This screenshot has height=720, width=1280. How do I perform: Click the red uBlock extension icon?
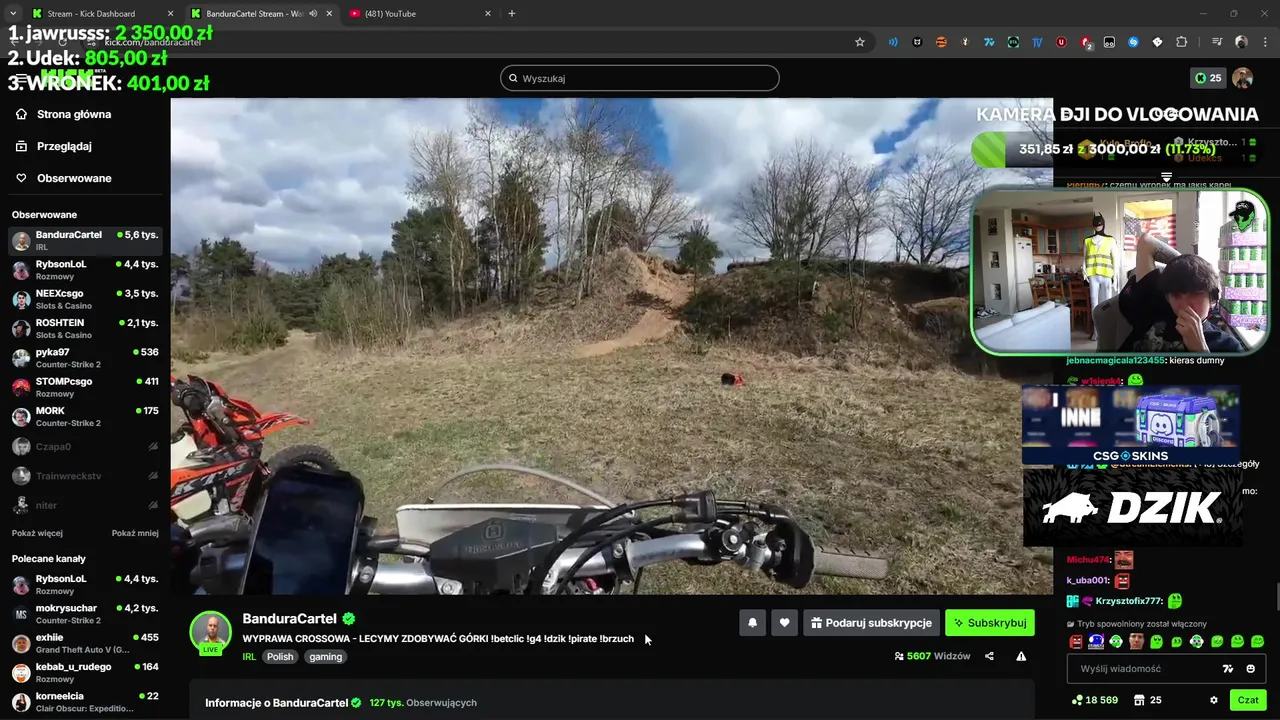(1061, 42)
